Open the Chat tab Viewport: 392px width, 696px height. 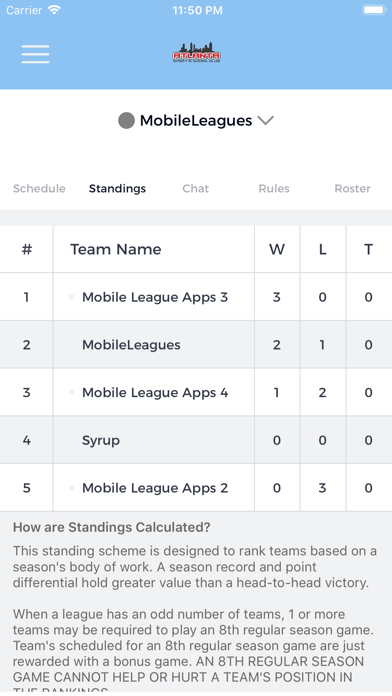pos(195,189)
